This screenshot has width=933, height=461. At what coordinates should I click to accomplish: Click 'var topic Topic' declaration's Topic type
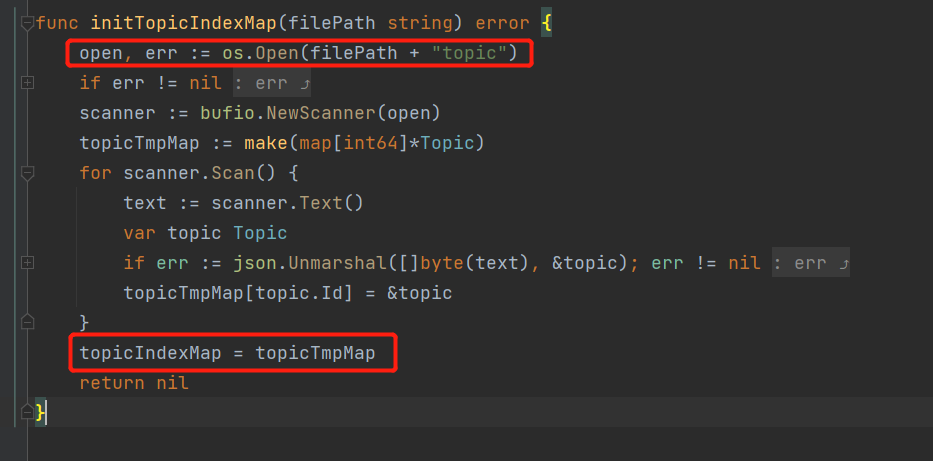coord(260,233)
